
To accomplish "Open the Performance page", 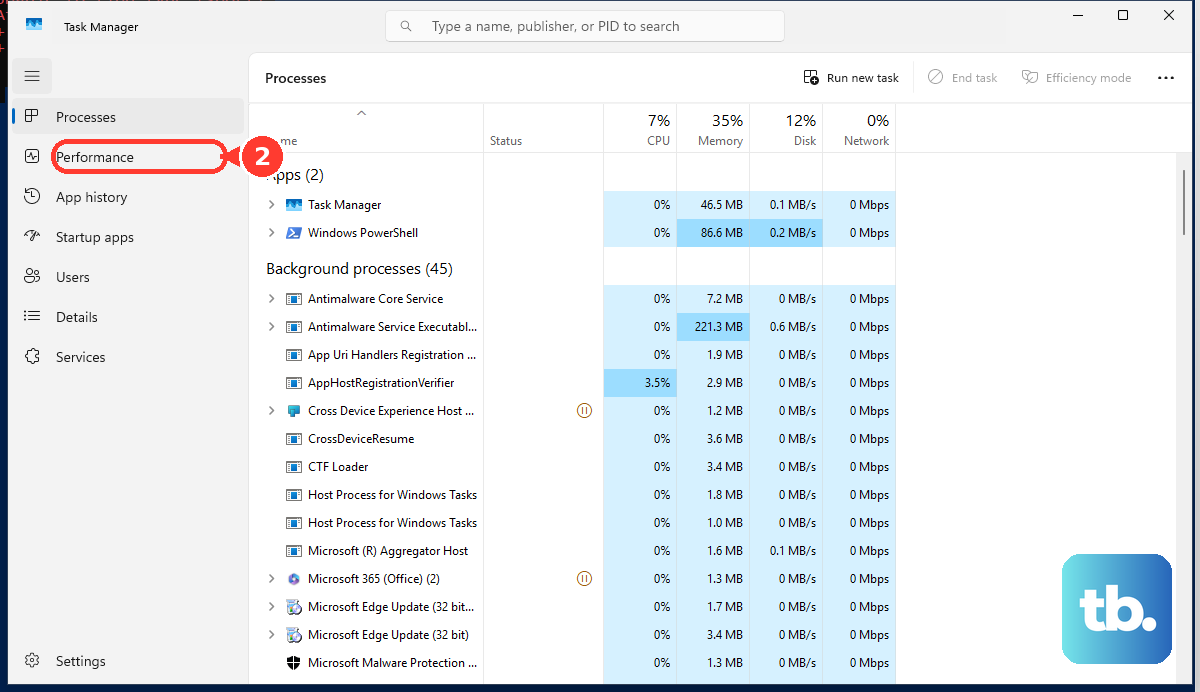I will pos(128,157).
